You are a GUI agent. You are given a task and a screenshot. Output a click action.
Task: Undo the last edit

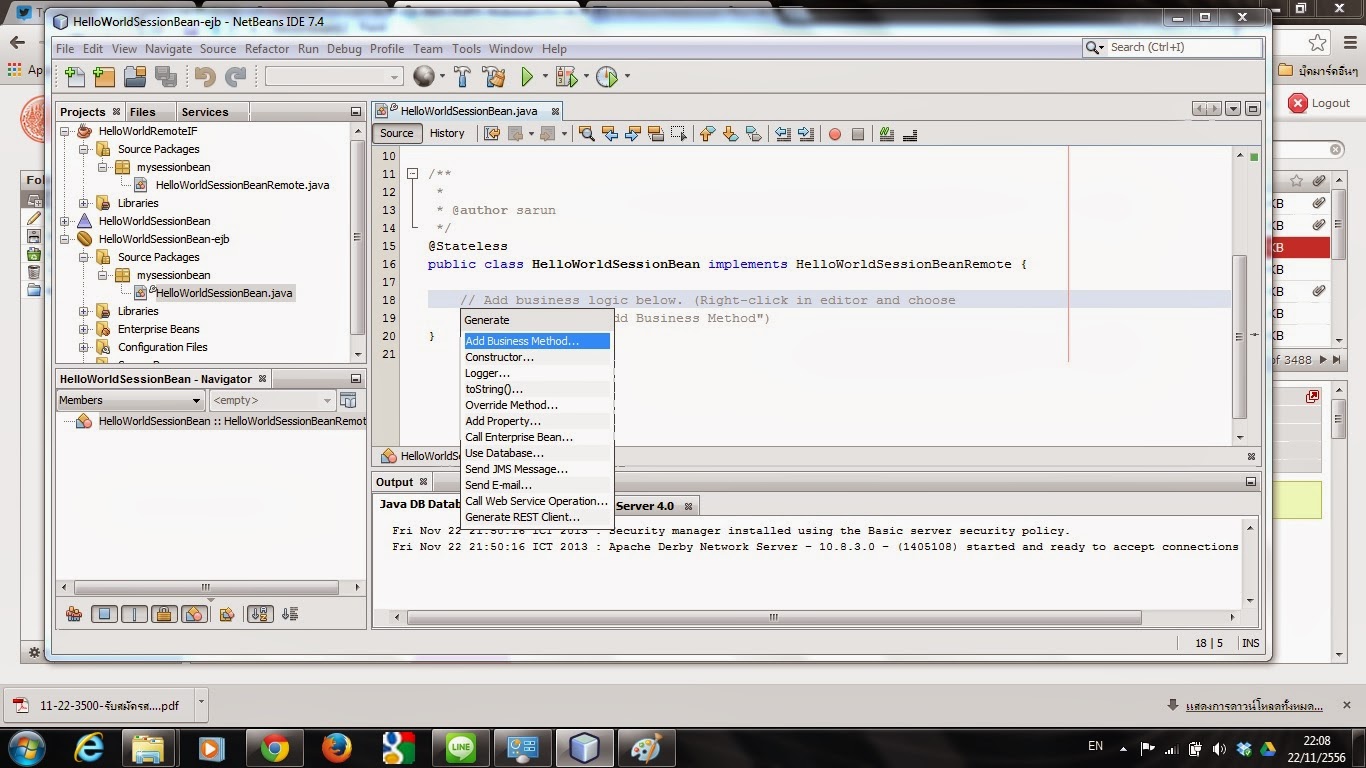(204, 76)
